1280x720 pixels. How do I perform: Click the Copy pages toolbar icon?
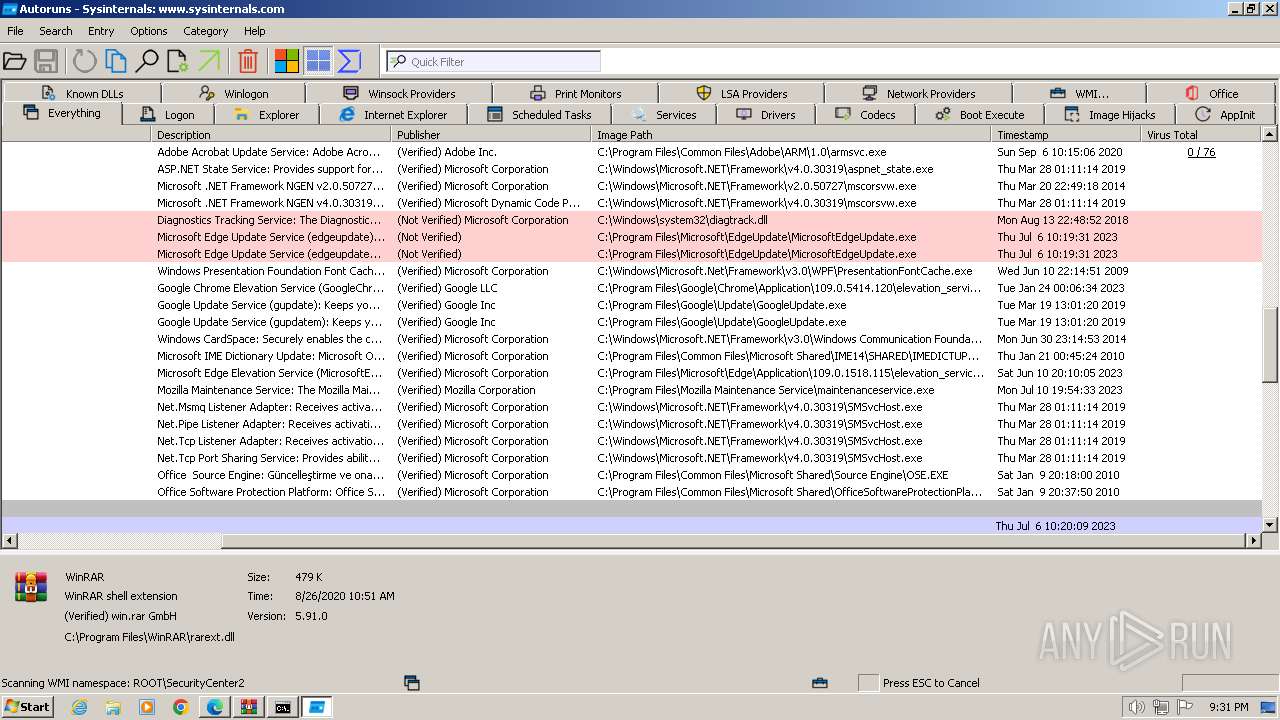coord(116,62)
